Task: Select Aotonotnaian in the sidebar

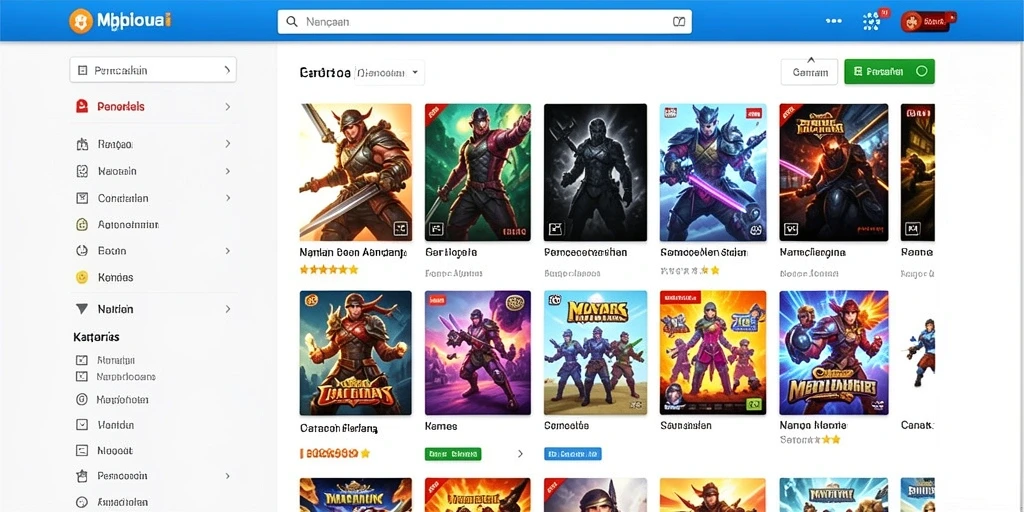Action: click(x=128, y=225)
